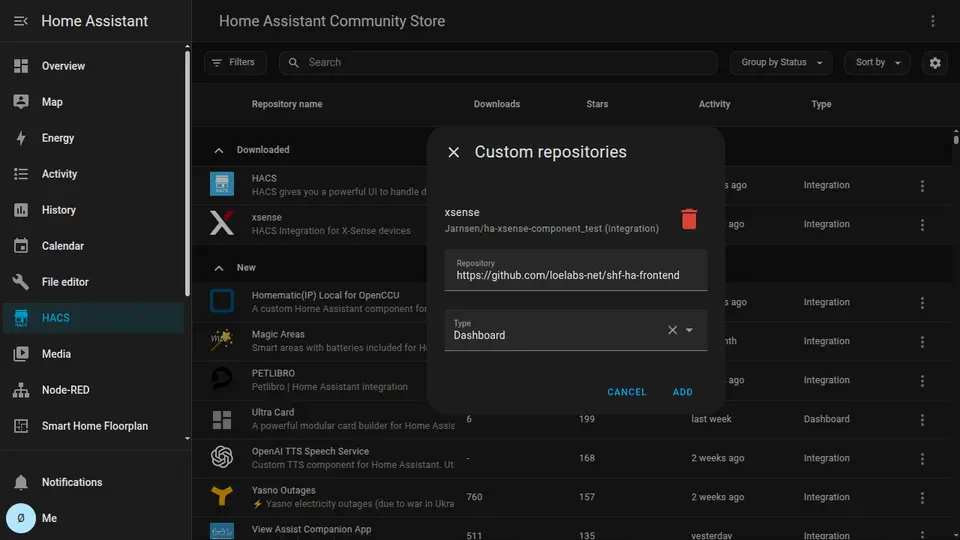
Task: Open the HACS row overflow menu
Action: [x=922, y=186]
